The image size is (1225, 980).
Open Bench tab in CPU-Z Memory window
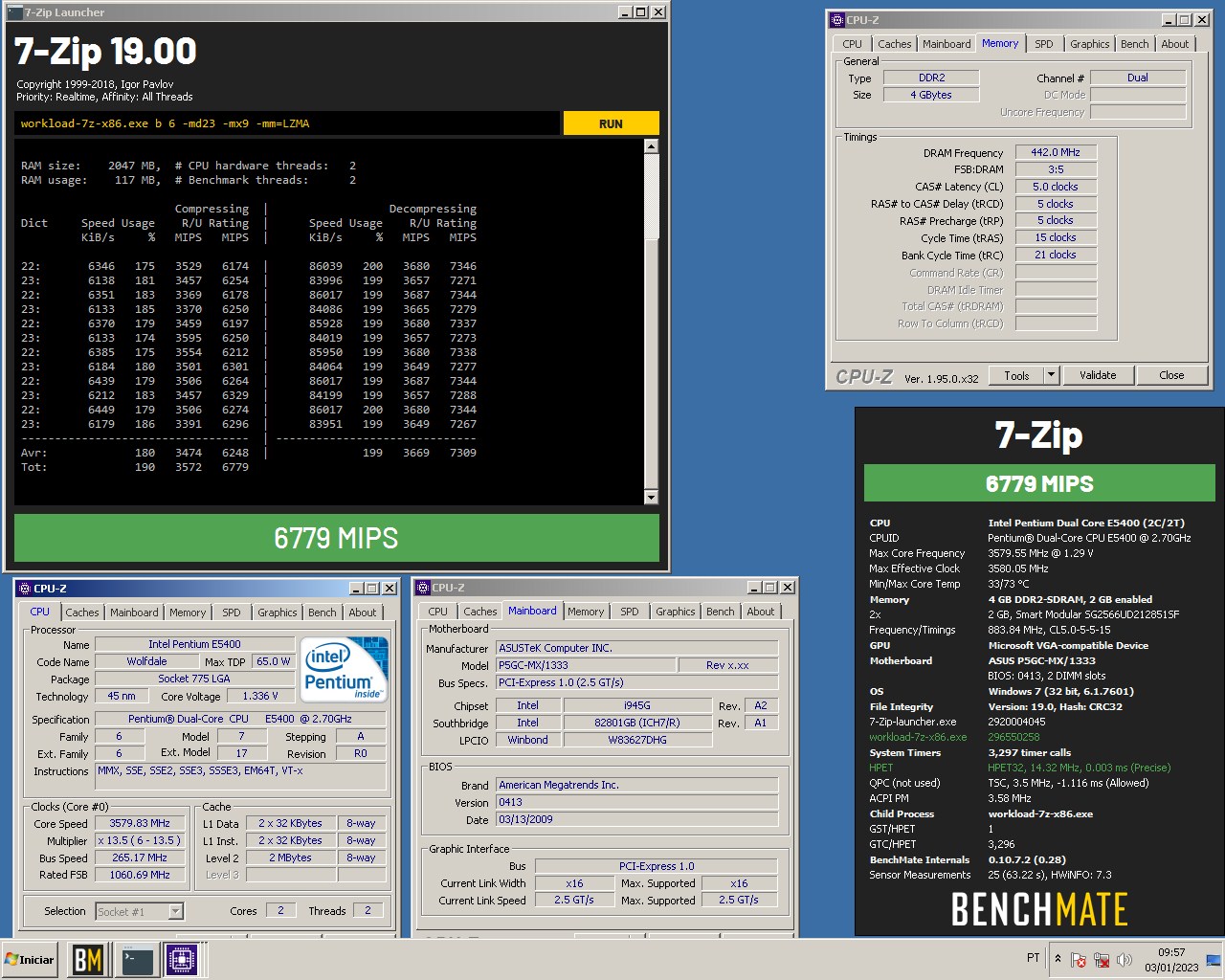pos(1134,44)
